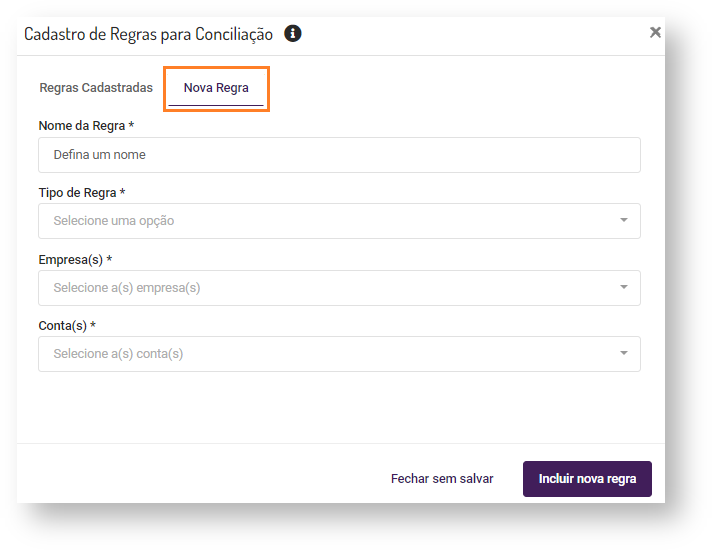This screenshot has width=713, height=551.
Task: Click the info icon beside the dialog title
Action: point(293,34)
